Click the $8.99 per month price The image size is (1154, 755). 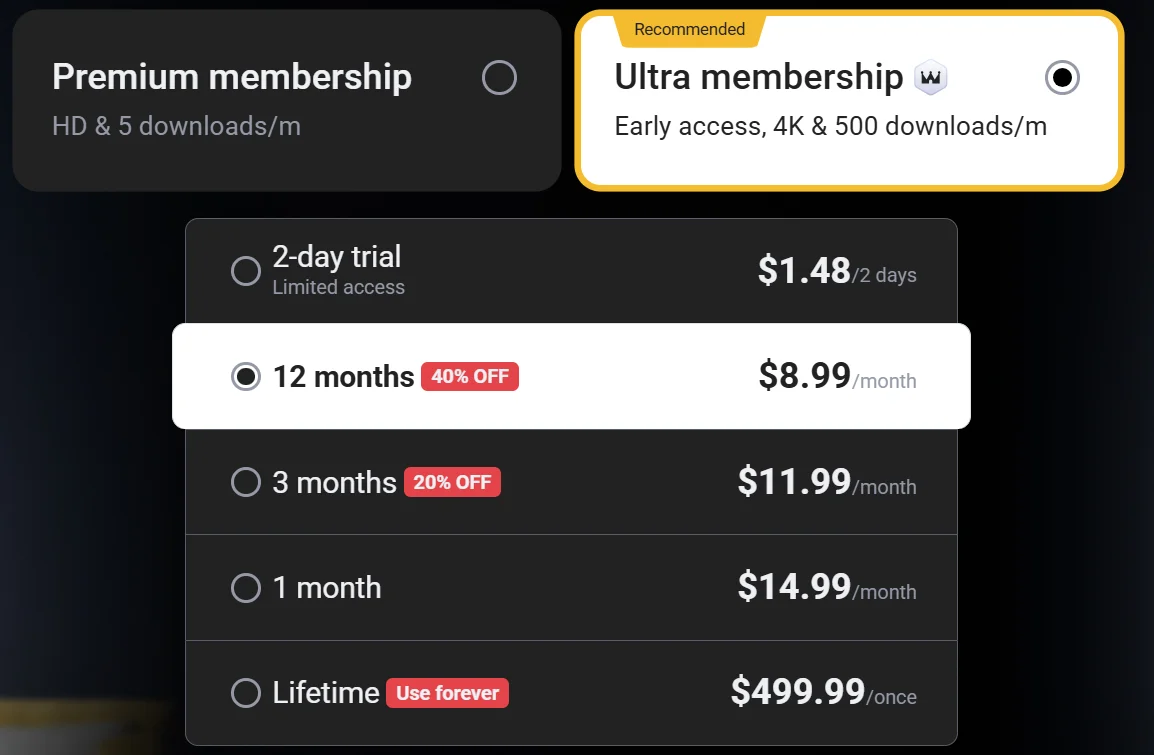pyautogui.click(x=805, y=376)
